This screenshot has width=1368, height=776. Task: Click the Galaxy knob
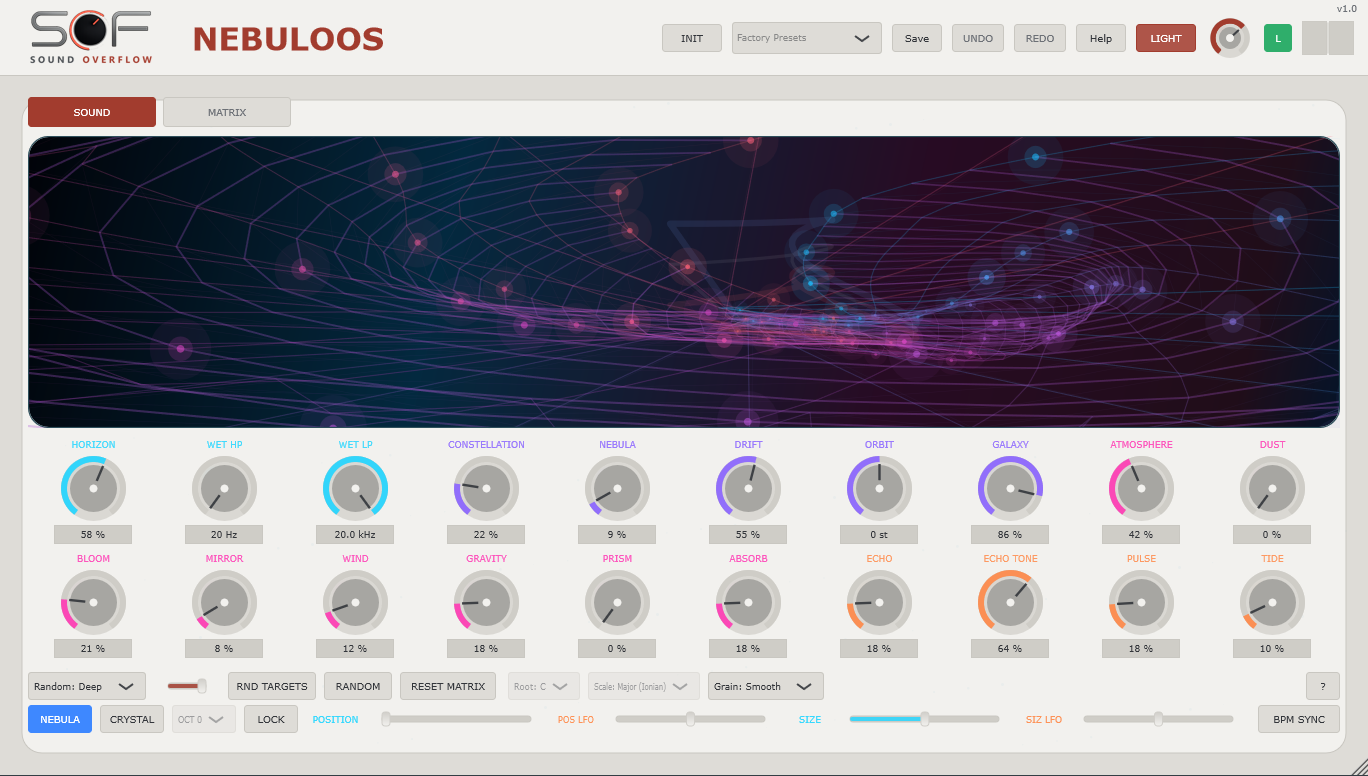[x=1010, y=489]
